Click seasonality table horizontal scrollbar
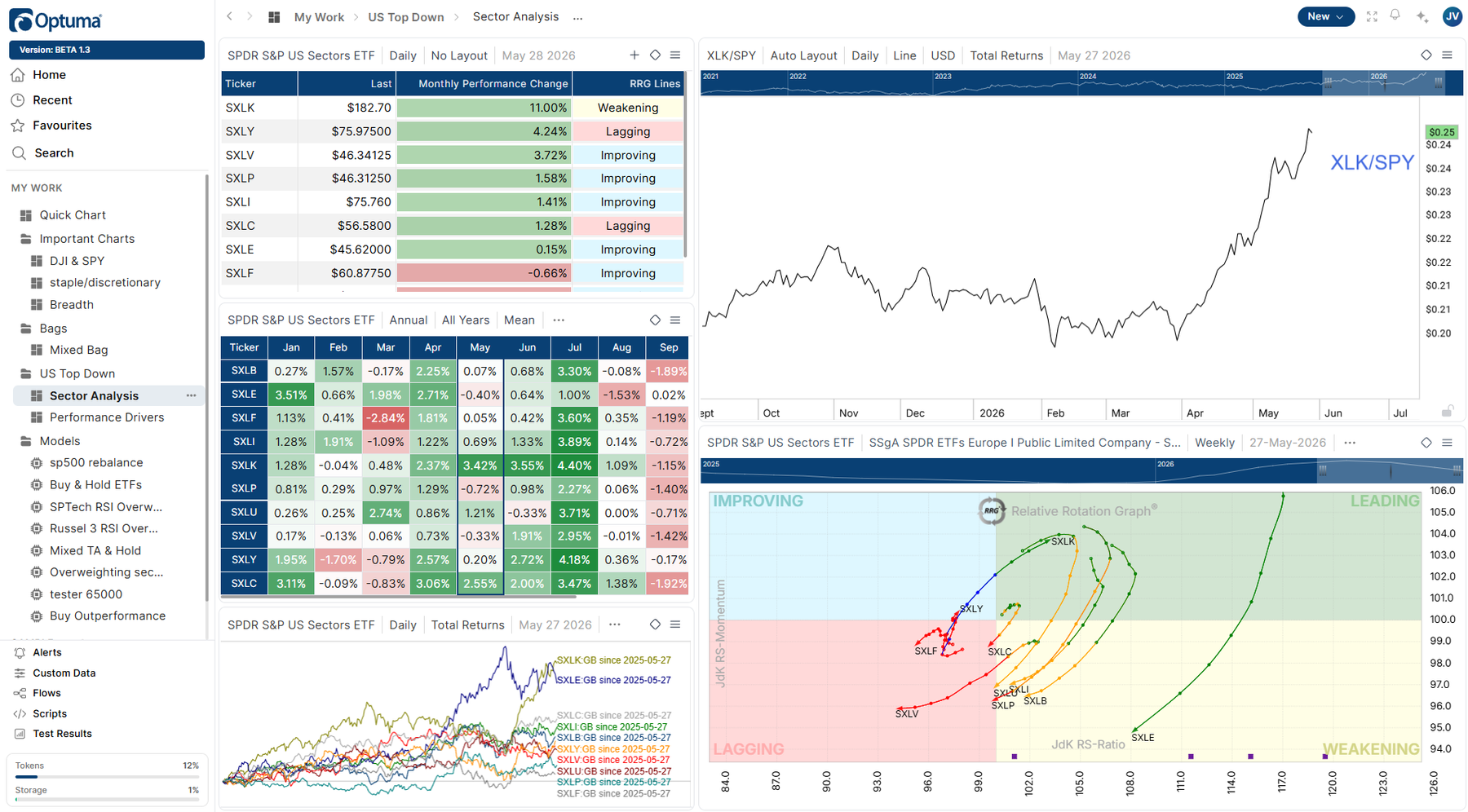 399,597
